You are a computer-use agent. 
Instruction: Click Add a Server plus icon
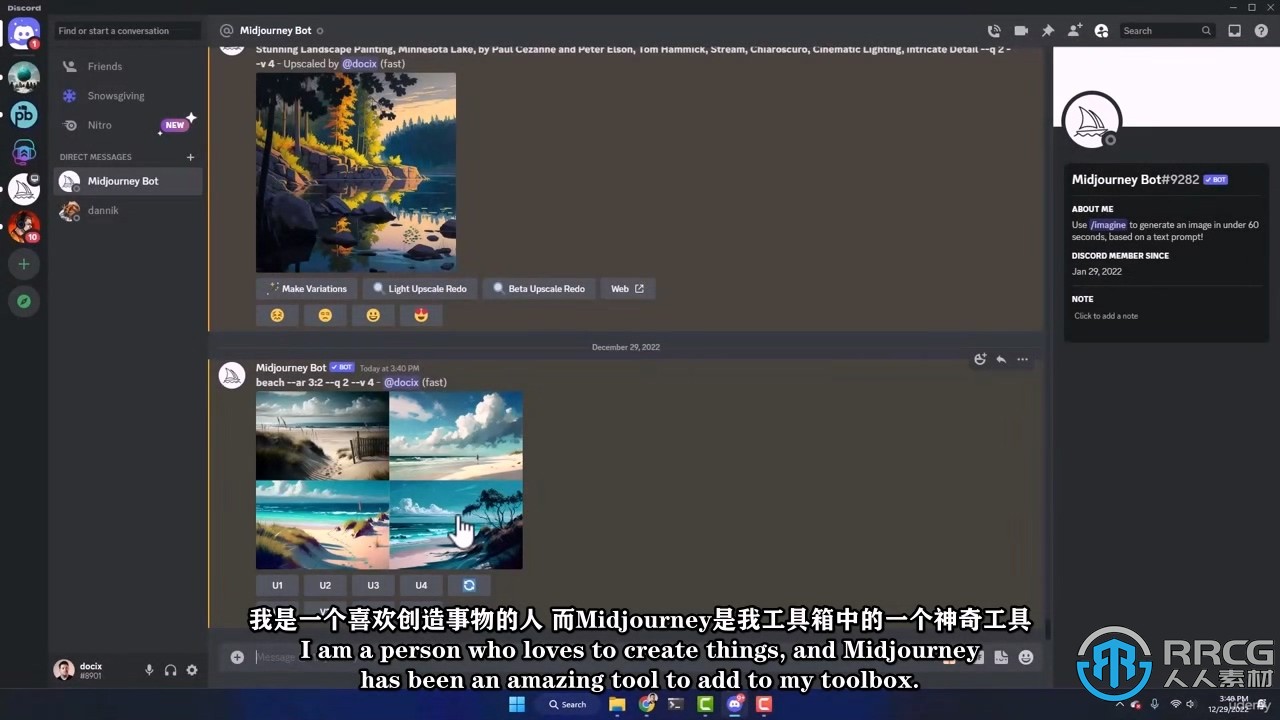point(24,264)
